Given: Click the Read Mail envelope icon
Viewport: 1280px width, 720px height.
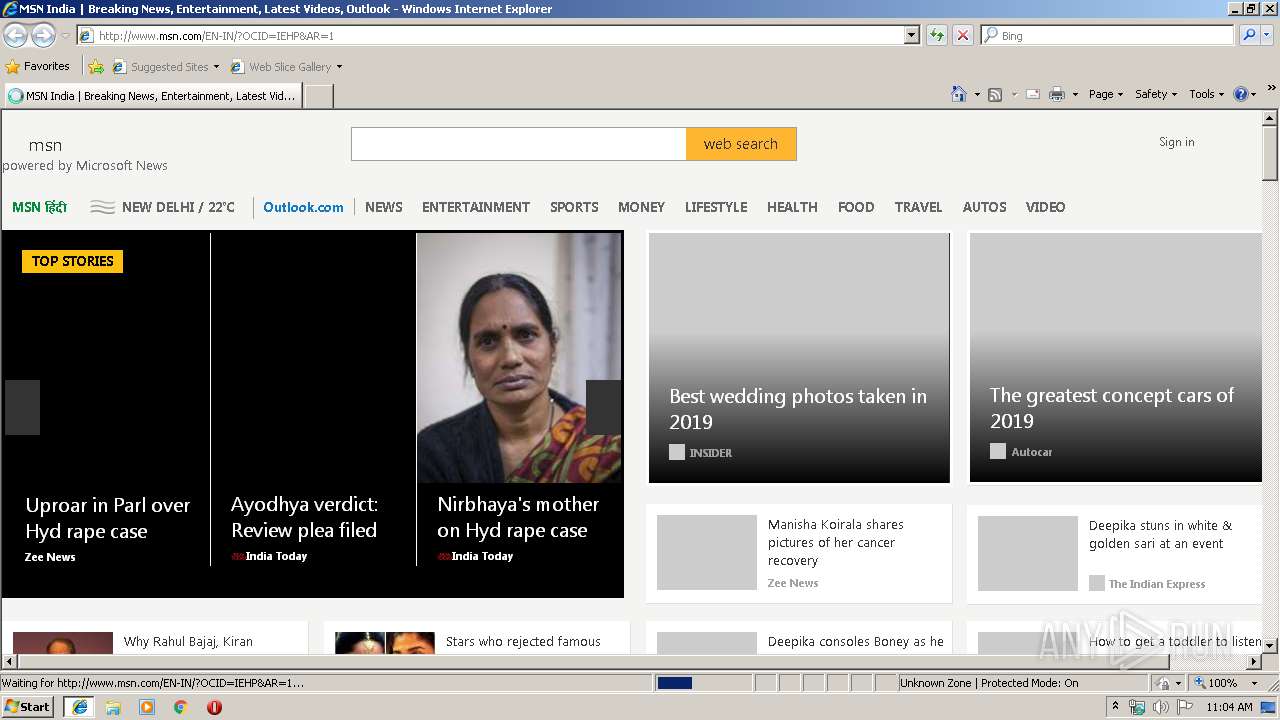Looking at the screenshot, I should 1033,94.
